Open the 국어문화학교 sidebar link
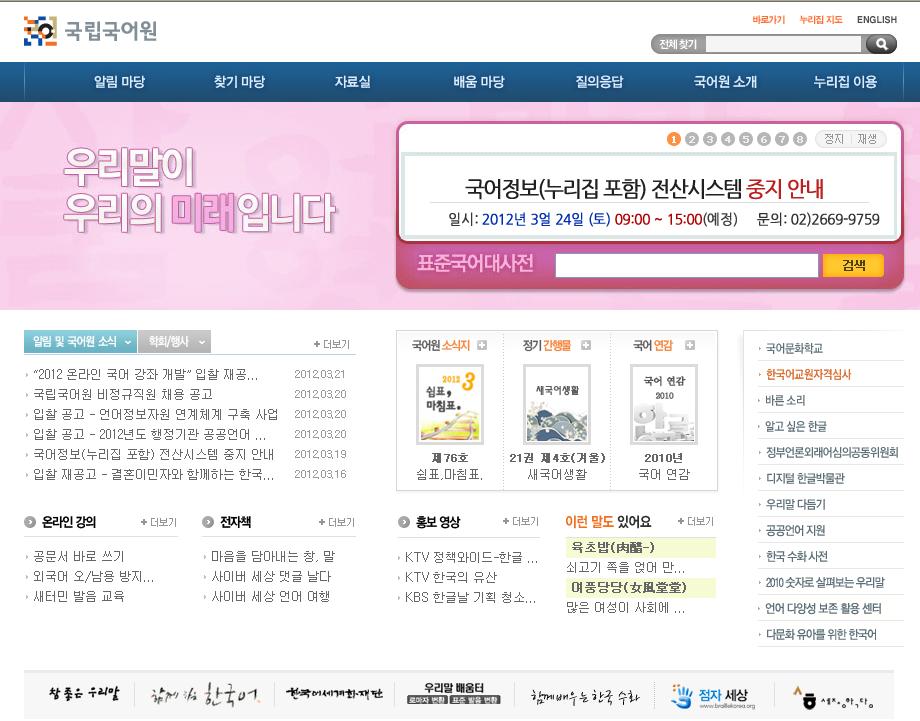The image size is (920, 721). click(794, 348)
